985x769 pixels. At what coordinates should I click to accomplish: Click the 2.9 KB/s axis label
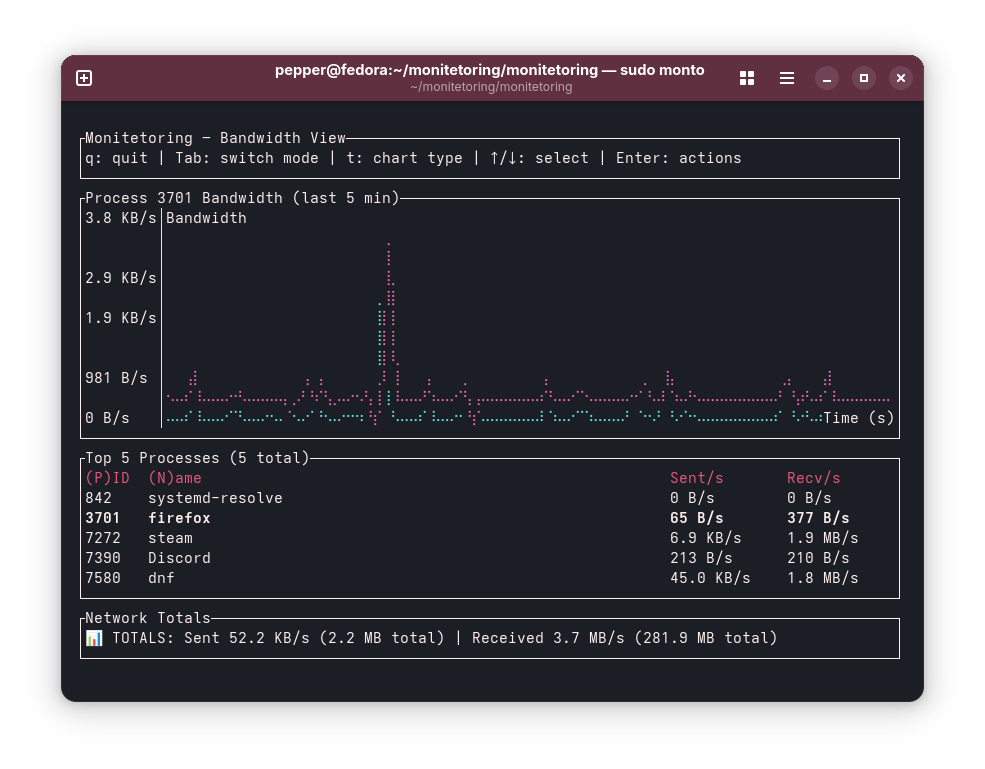(121, 278)
